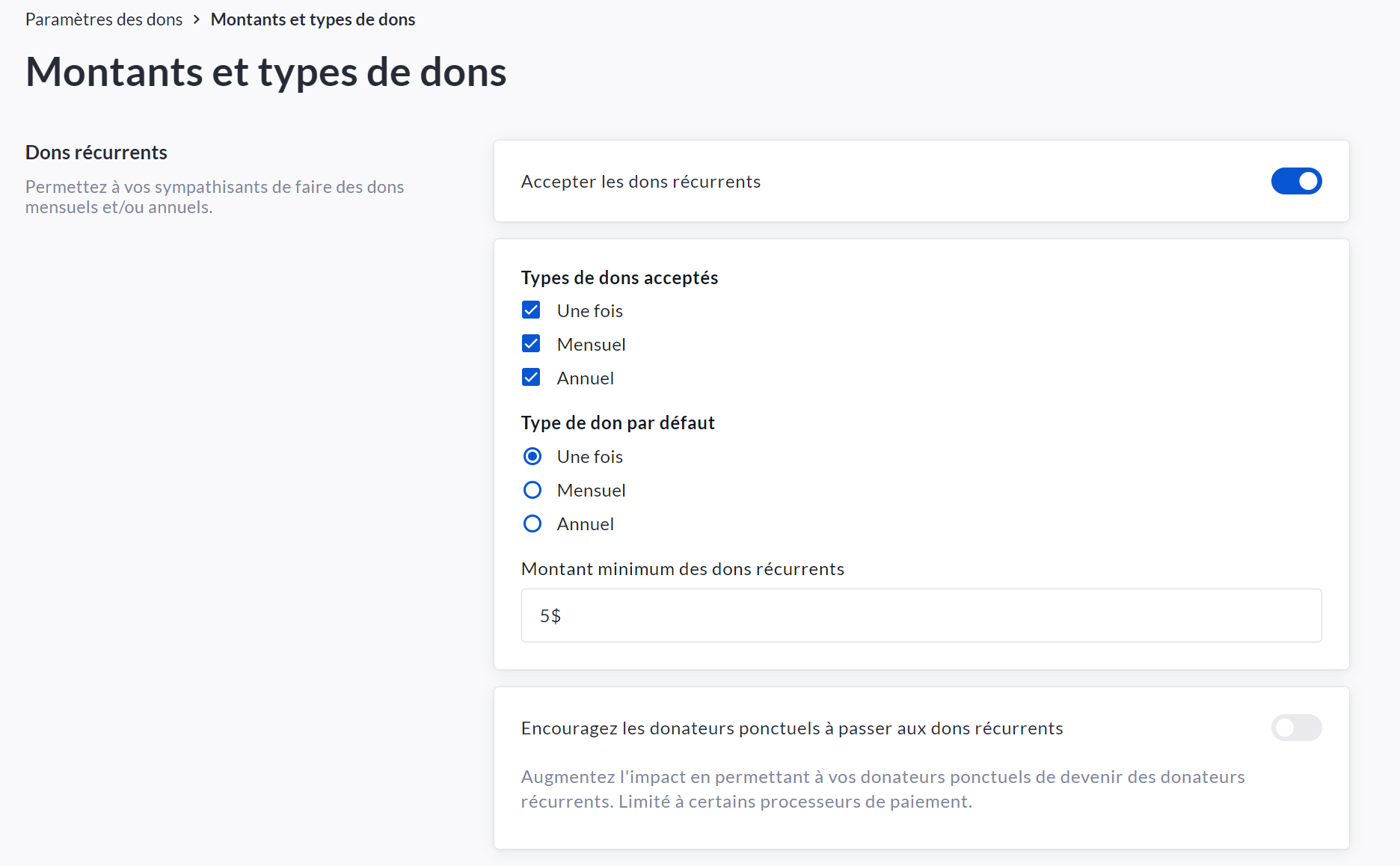This screenshot has width=1400, height=866.
Task: Click the Permettez à vos sympathisants description text
Action: [215, 197]
